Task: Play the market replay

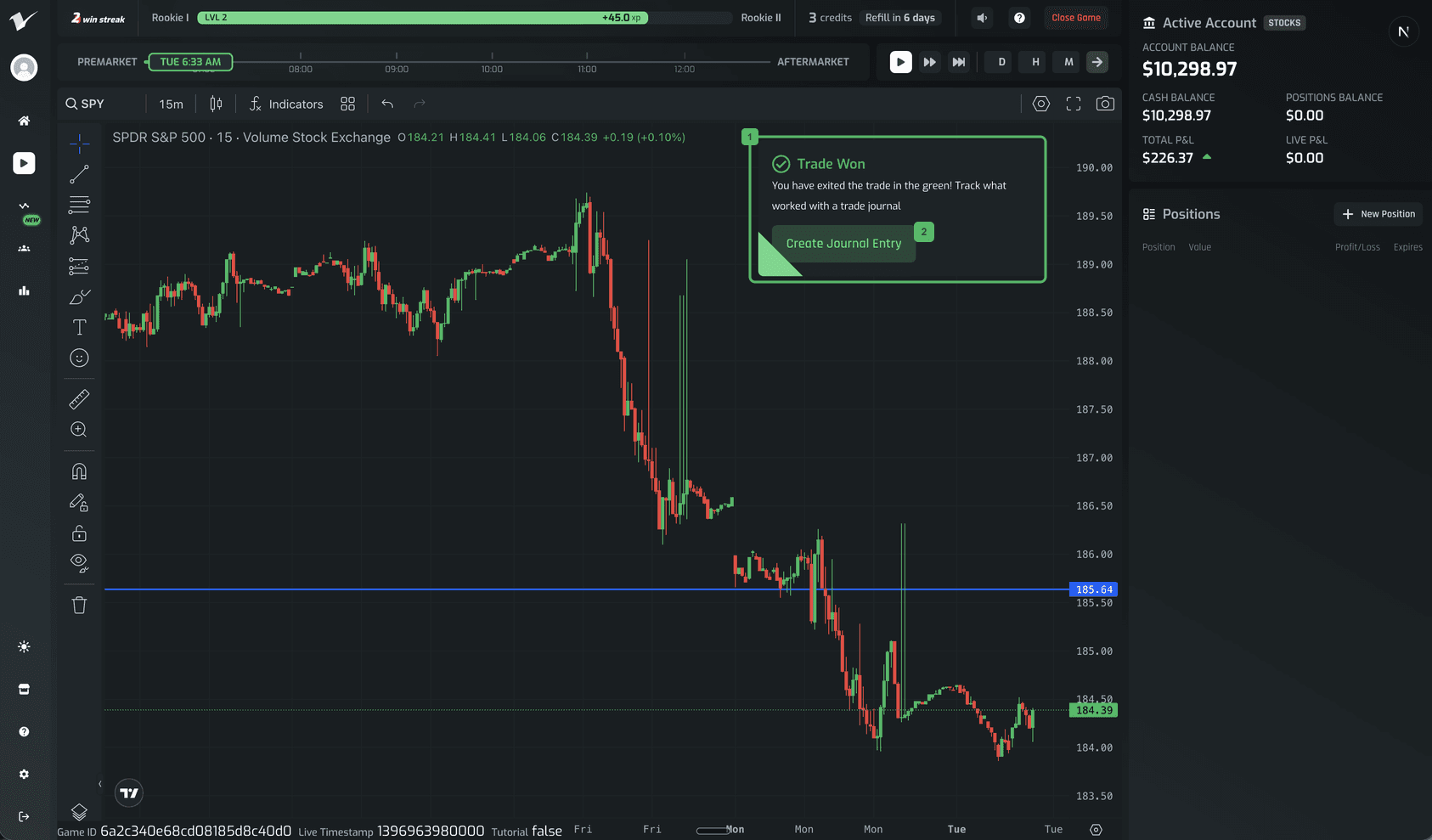Action: point(901,62)
